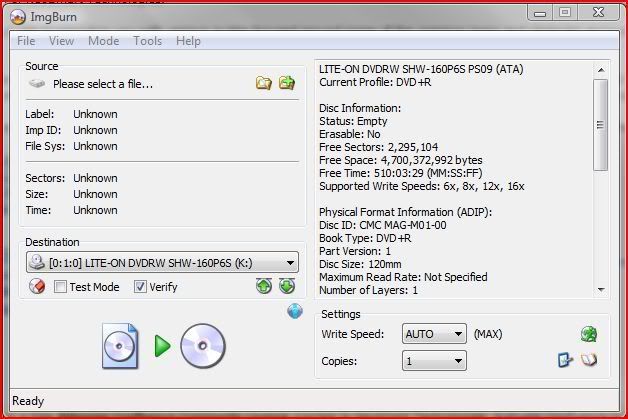The image size is (628, 419).
Task: Click the eraser disc icon near Test Mode
Action: [37, 286]
